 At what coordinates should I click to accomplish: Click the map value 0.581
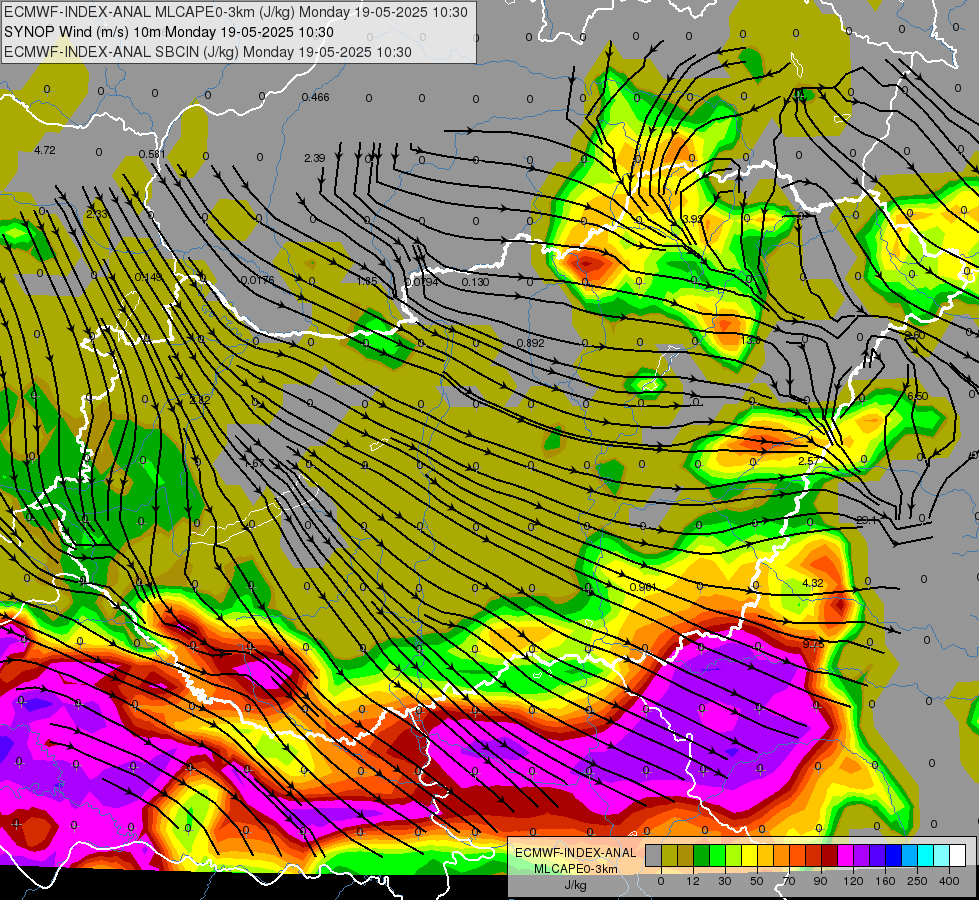(x=152, y=154)
